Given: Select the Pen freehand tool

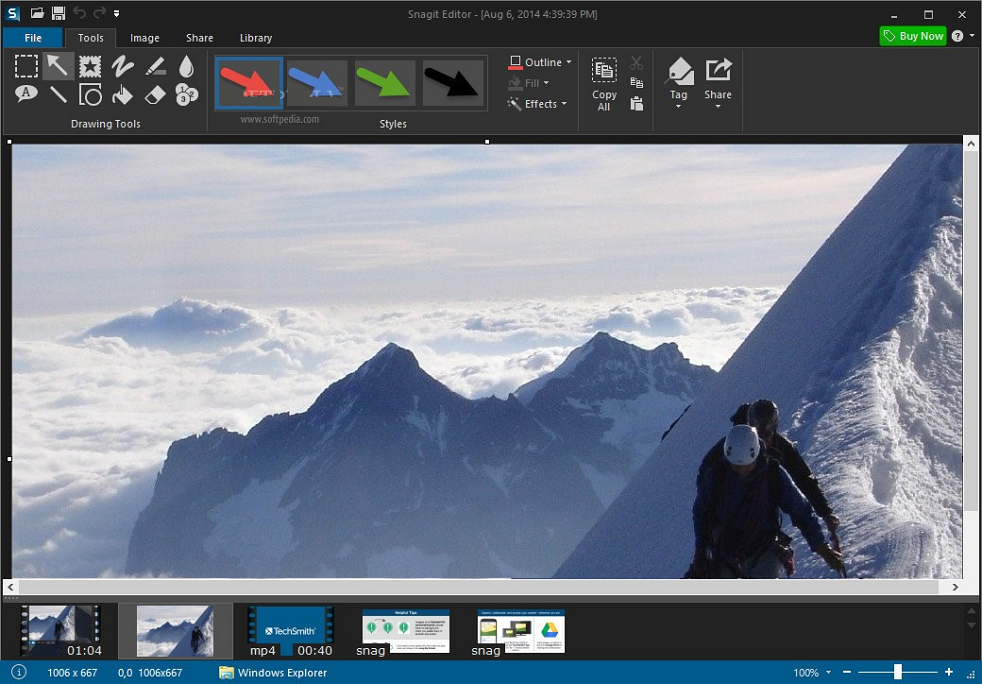Looking at the screenshot, I should coord(123,66).
